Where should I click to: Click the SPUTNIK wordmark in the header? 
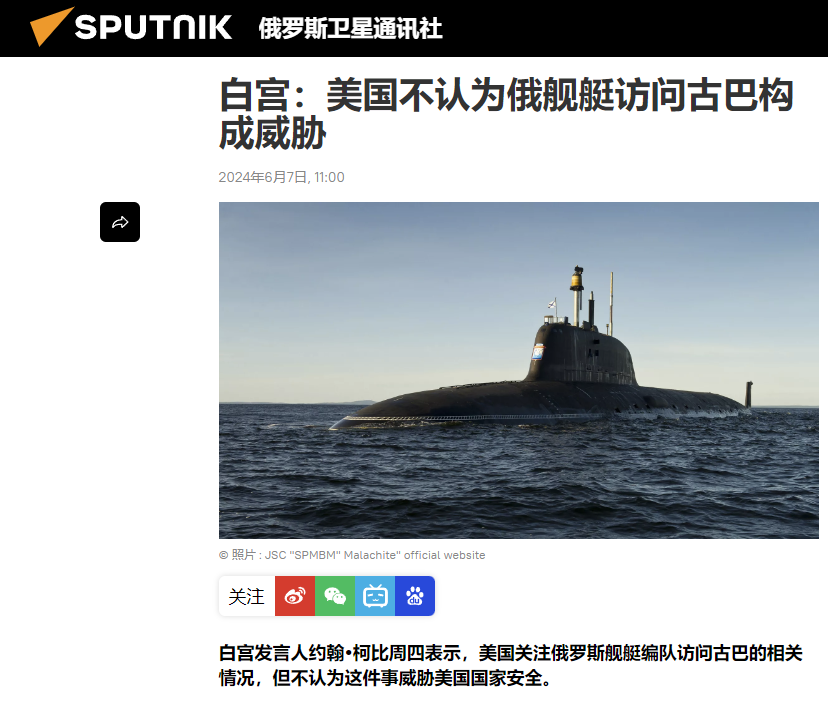tap(153, 27)
